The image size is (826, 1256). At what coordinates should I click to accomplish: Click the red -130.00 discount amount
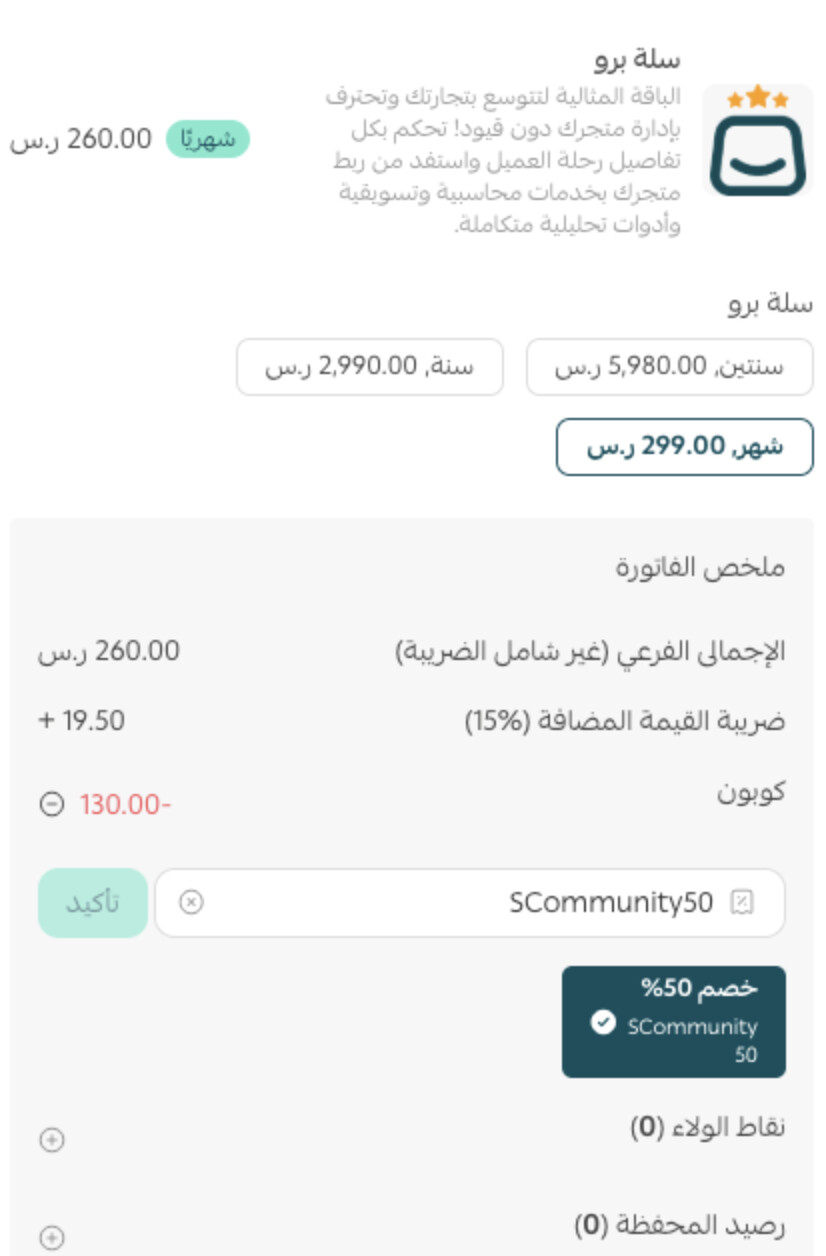click(126, 804)
